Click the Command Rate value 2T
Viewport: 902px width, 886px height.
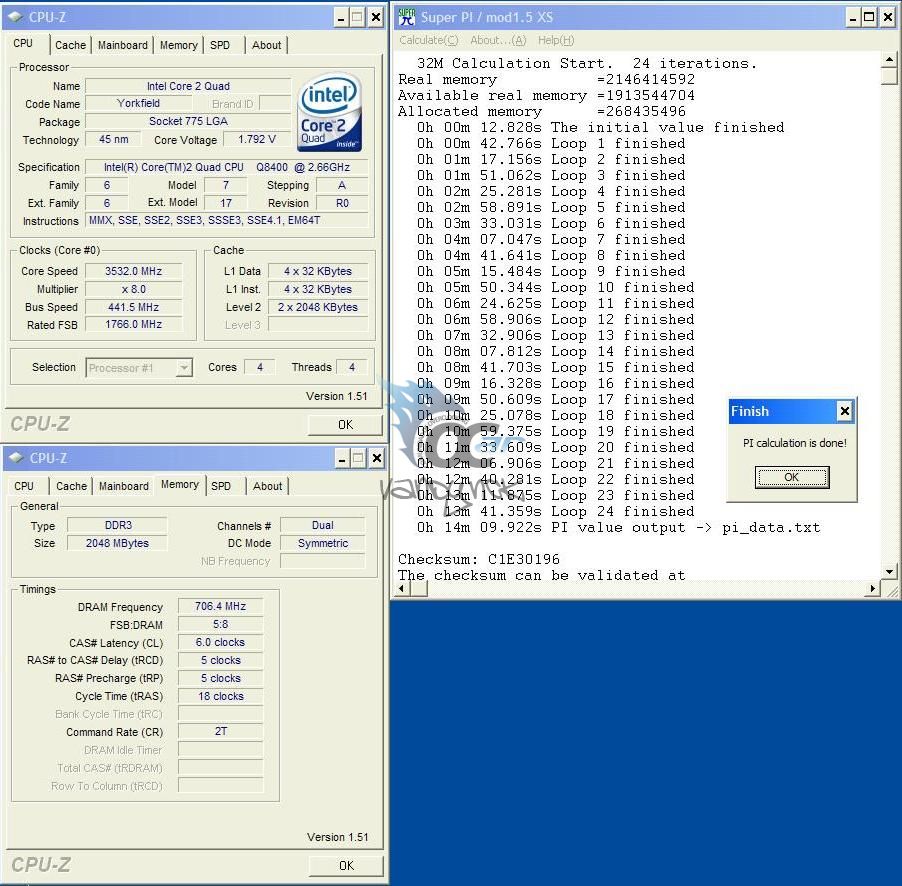(220, 731)
